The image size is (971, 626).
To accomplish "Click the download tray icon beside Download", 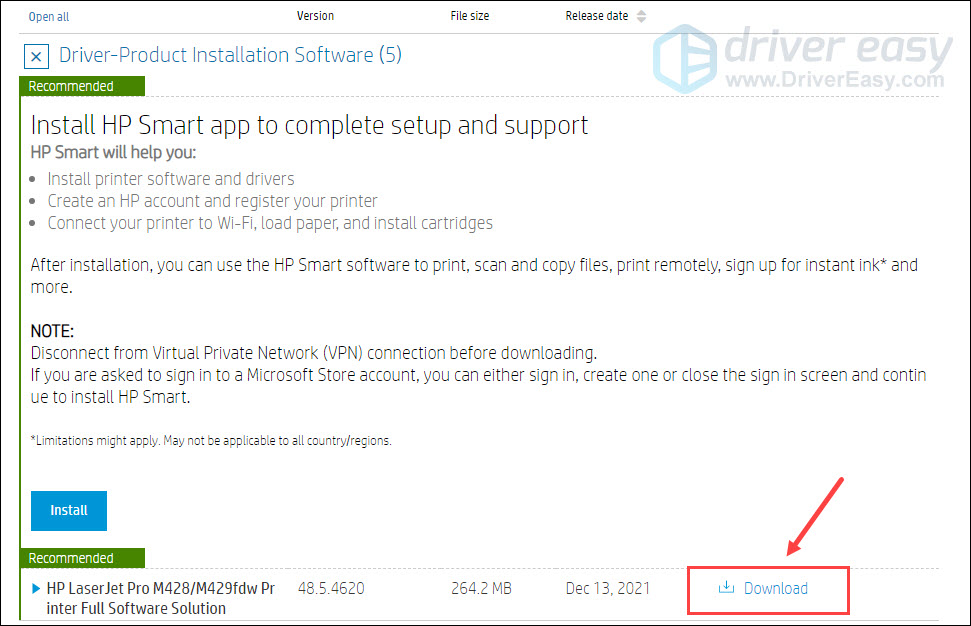I will click(x=726, y=588).
